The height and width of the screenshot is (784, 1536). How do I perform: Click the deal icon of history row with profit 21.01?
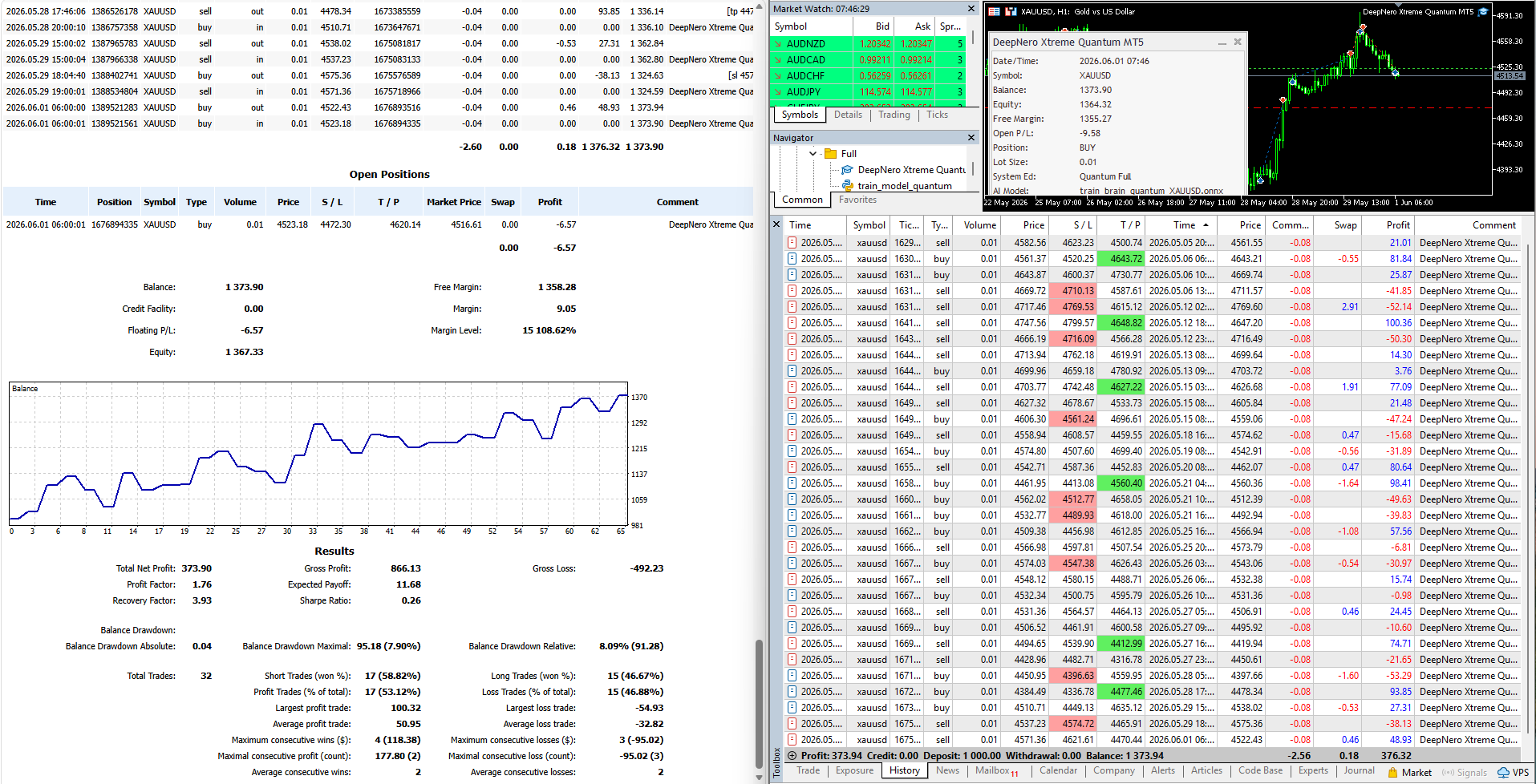pos(792,243)
